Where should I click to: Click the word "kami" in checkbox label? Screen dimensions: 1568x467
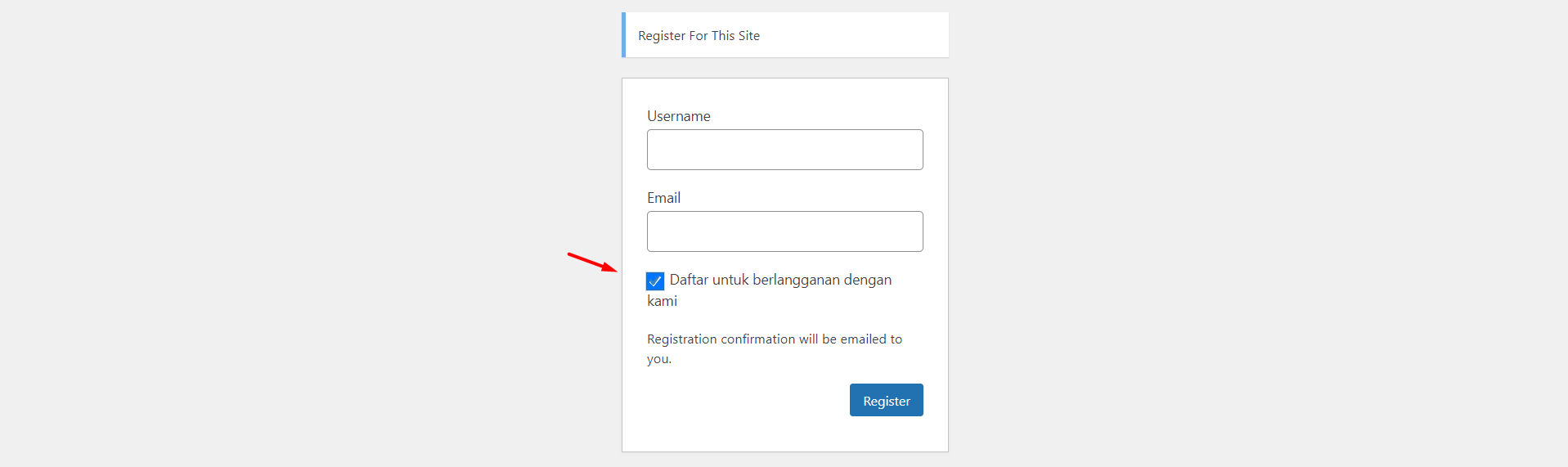click(x=662, y=301)
